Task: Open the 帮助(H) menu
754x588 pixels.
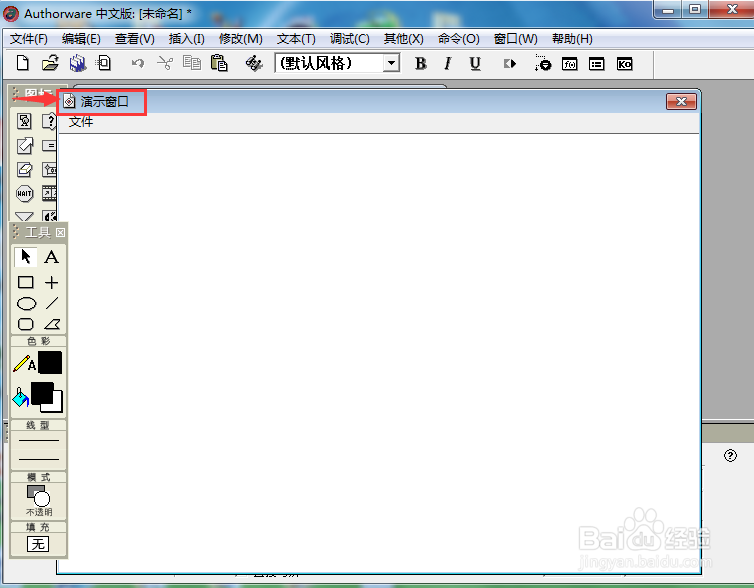Action: tap(572, 38)
